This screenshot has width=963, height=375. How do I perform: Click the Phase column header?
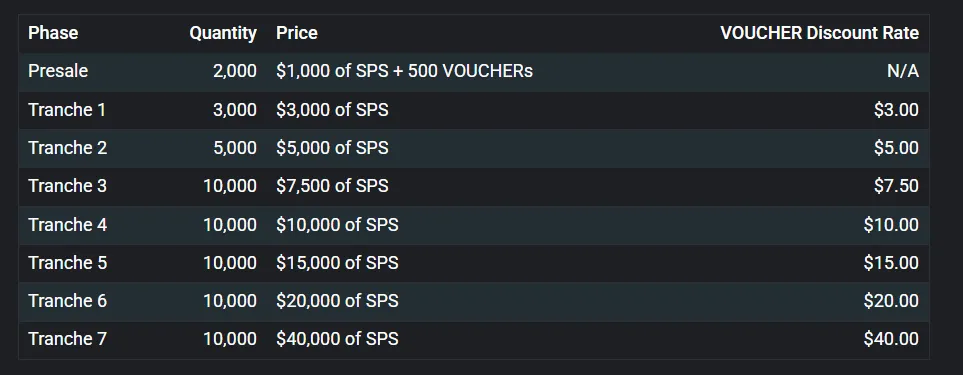point(53,33)
